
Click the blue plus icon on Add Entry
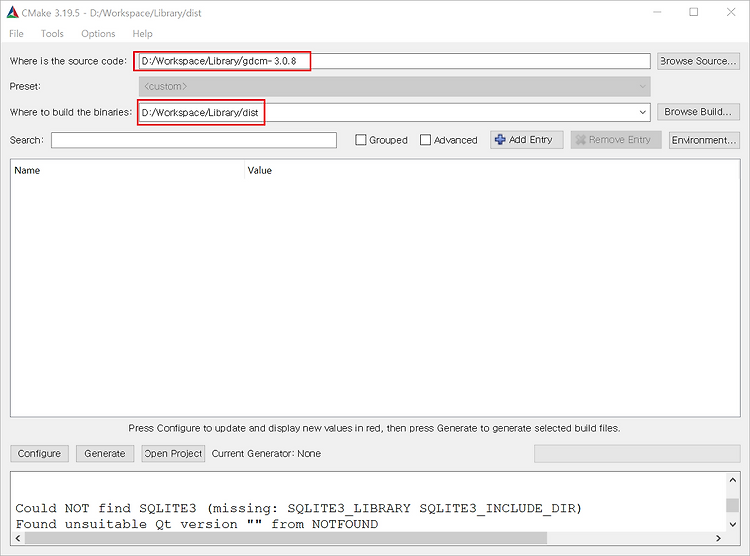click(x=500, y=139)
